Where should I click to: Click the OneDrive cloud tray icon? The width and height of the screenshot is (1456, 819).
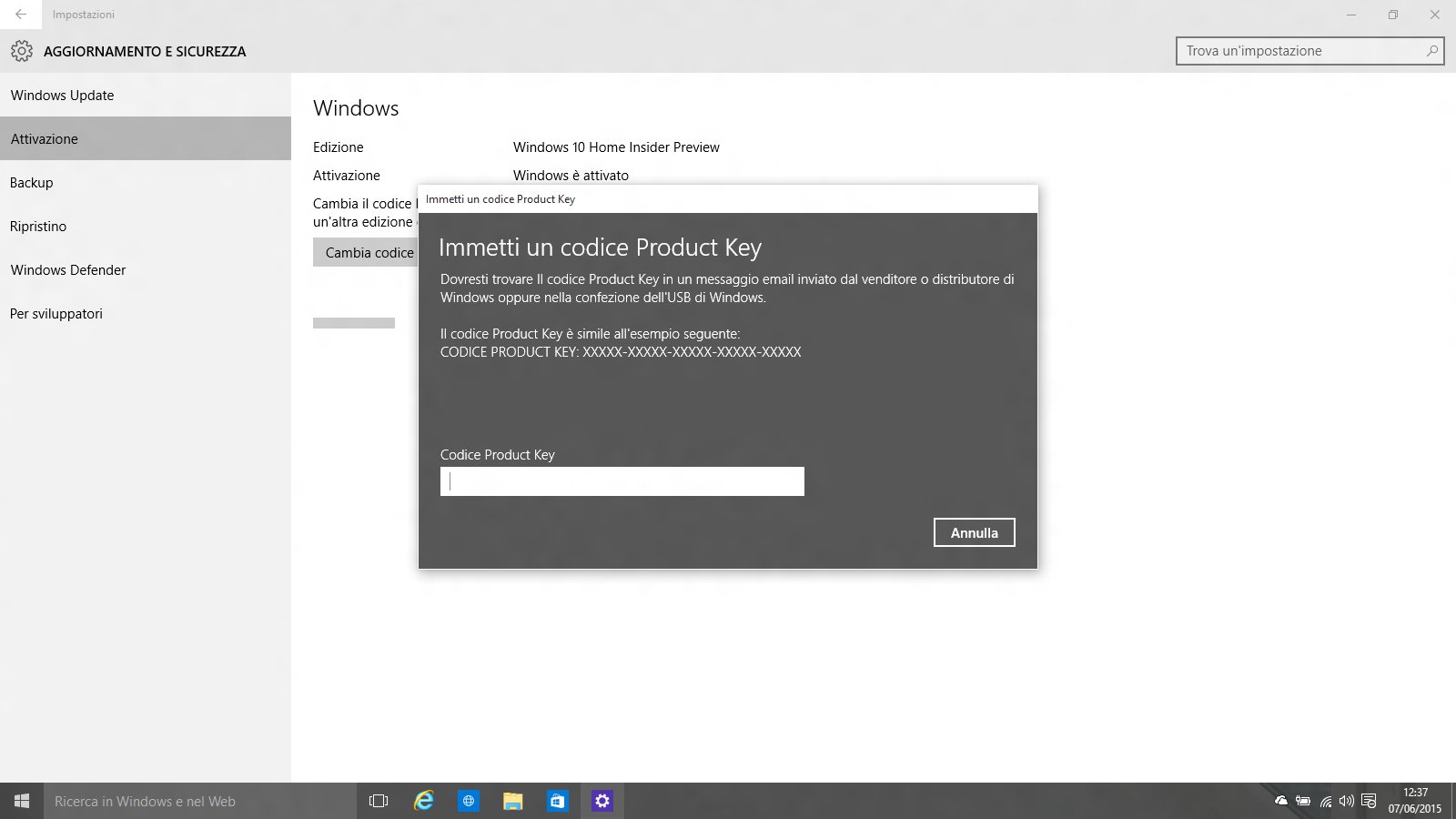1281,801
